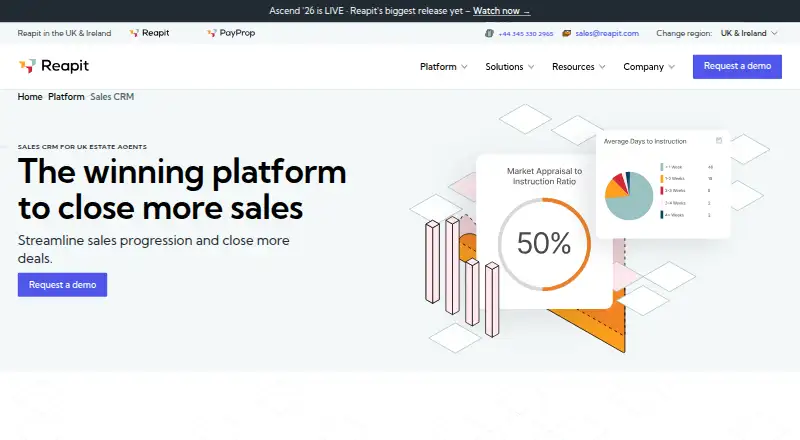Expand the Resources chevron arrow
The width and height of the screenshot is (800, 440).
602,67
